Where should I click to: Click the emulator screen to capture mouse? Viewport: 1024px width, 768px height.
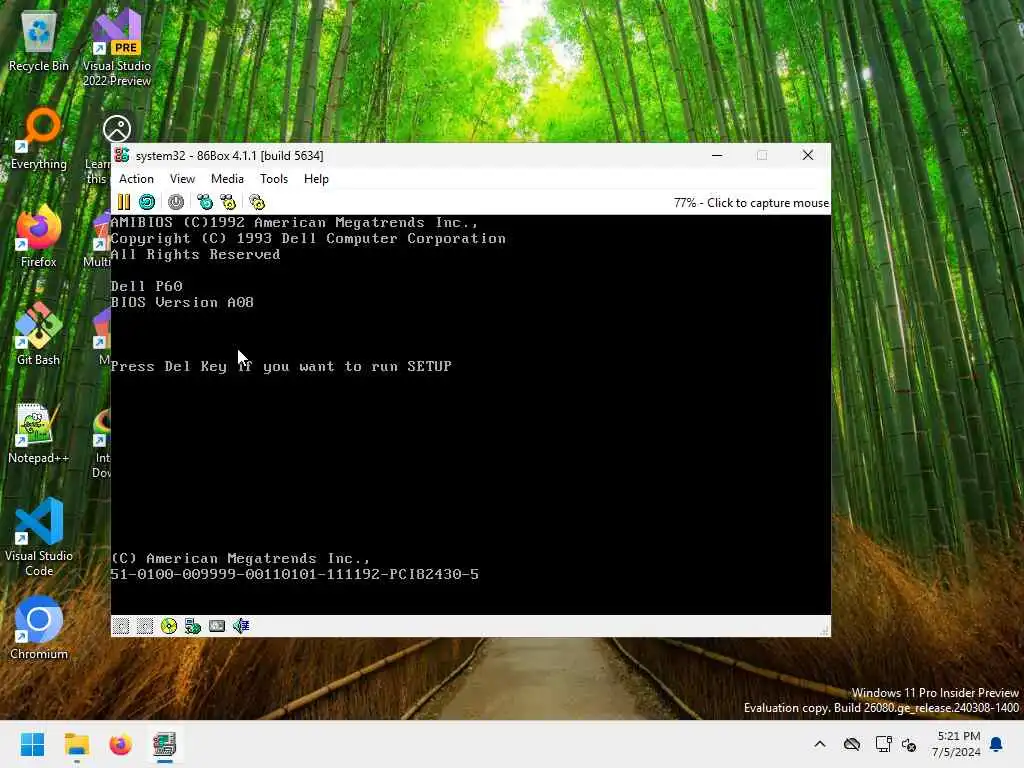point(470,414)
